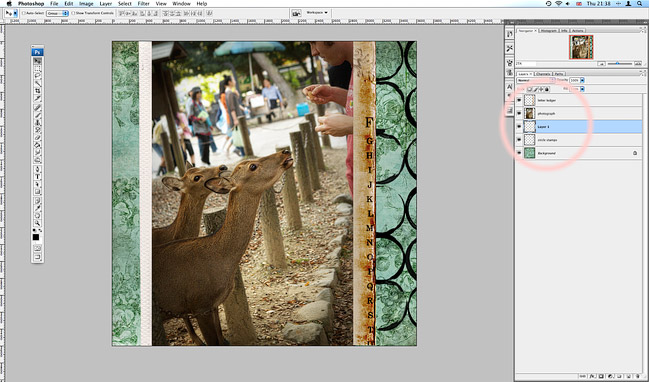
Task: Select the Zoom tool in toolbox
Action: click(x=37, y=223)
